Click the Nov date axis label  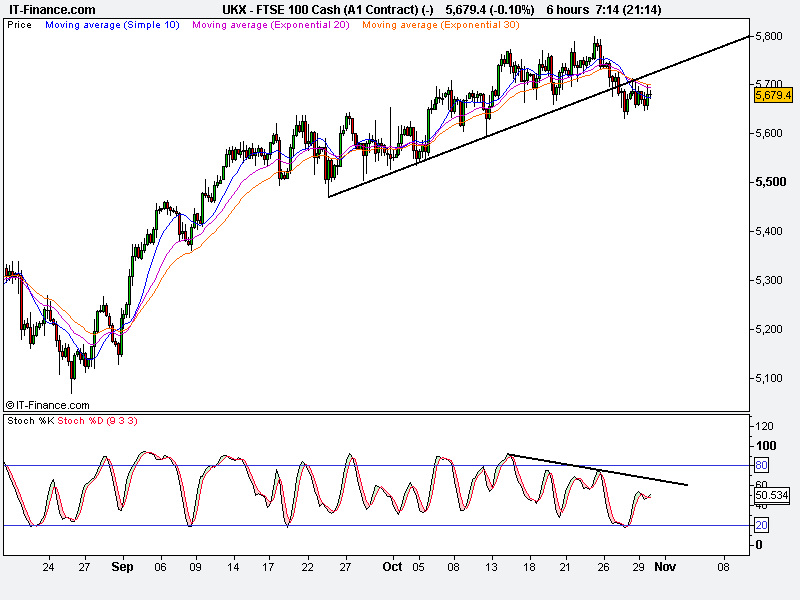click(x=665, y=567)
